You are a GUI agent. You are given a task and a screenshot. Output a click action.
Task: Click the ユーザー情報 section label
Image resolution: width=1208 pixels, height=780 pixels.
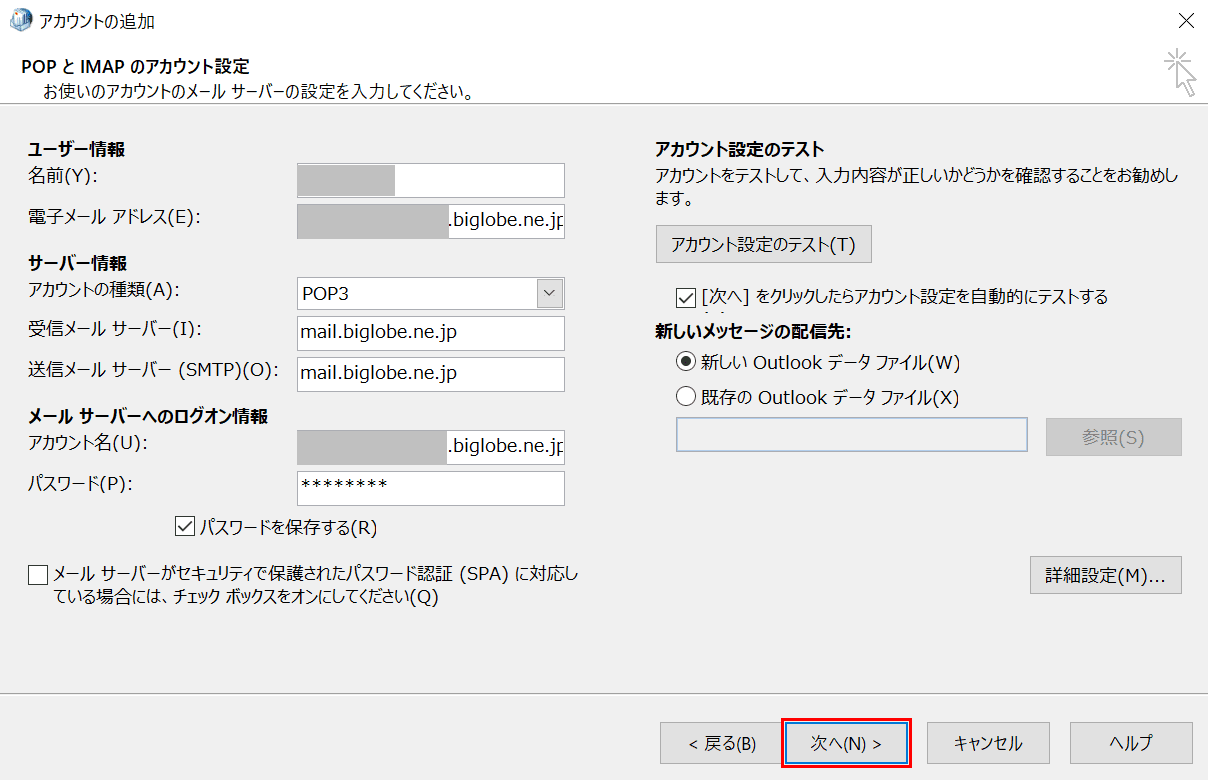coord(77,149)
